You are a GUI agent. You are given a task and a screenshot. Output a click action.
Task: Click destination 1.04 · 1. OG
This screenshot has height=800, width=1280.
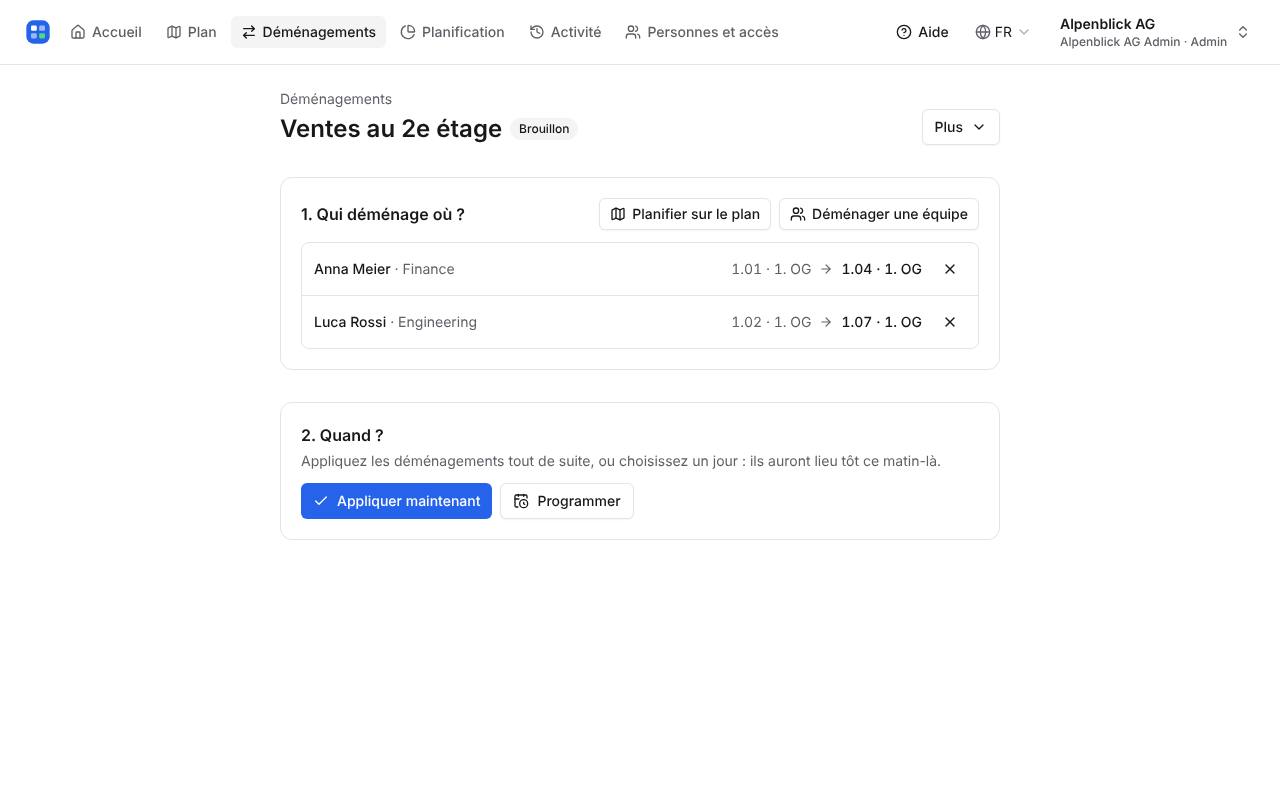pos(882,269)
